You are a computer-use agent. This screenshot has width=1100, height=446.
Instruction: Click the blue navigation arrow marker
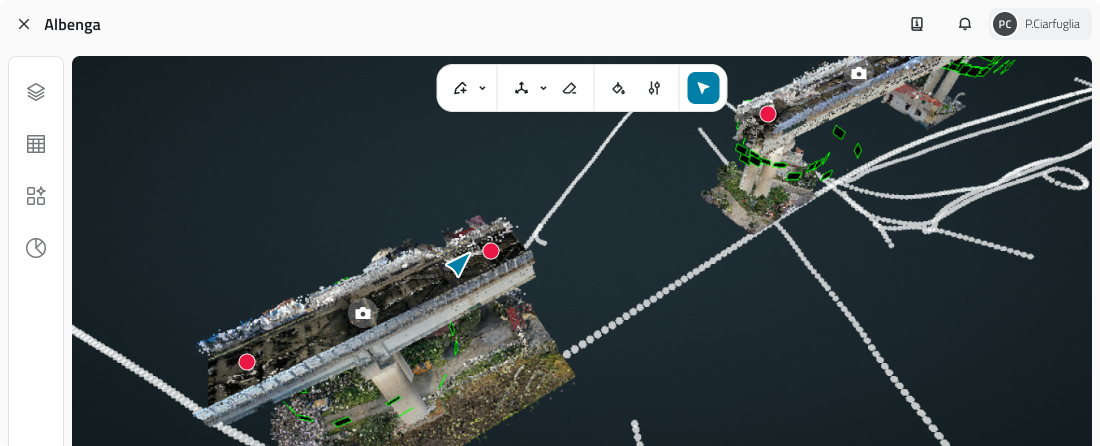[x=458, y=264]
